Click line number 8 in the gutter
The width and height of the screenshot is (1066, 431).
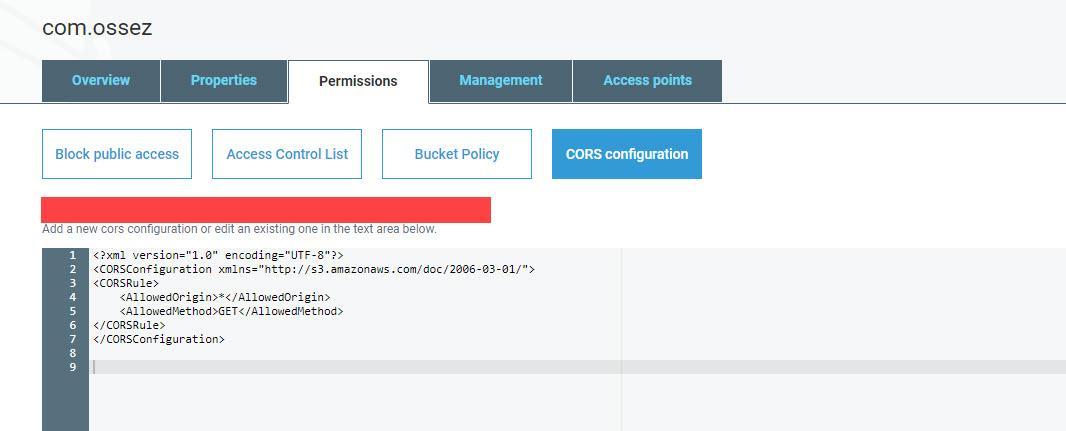[x=72, y=353]
